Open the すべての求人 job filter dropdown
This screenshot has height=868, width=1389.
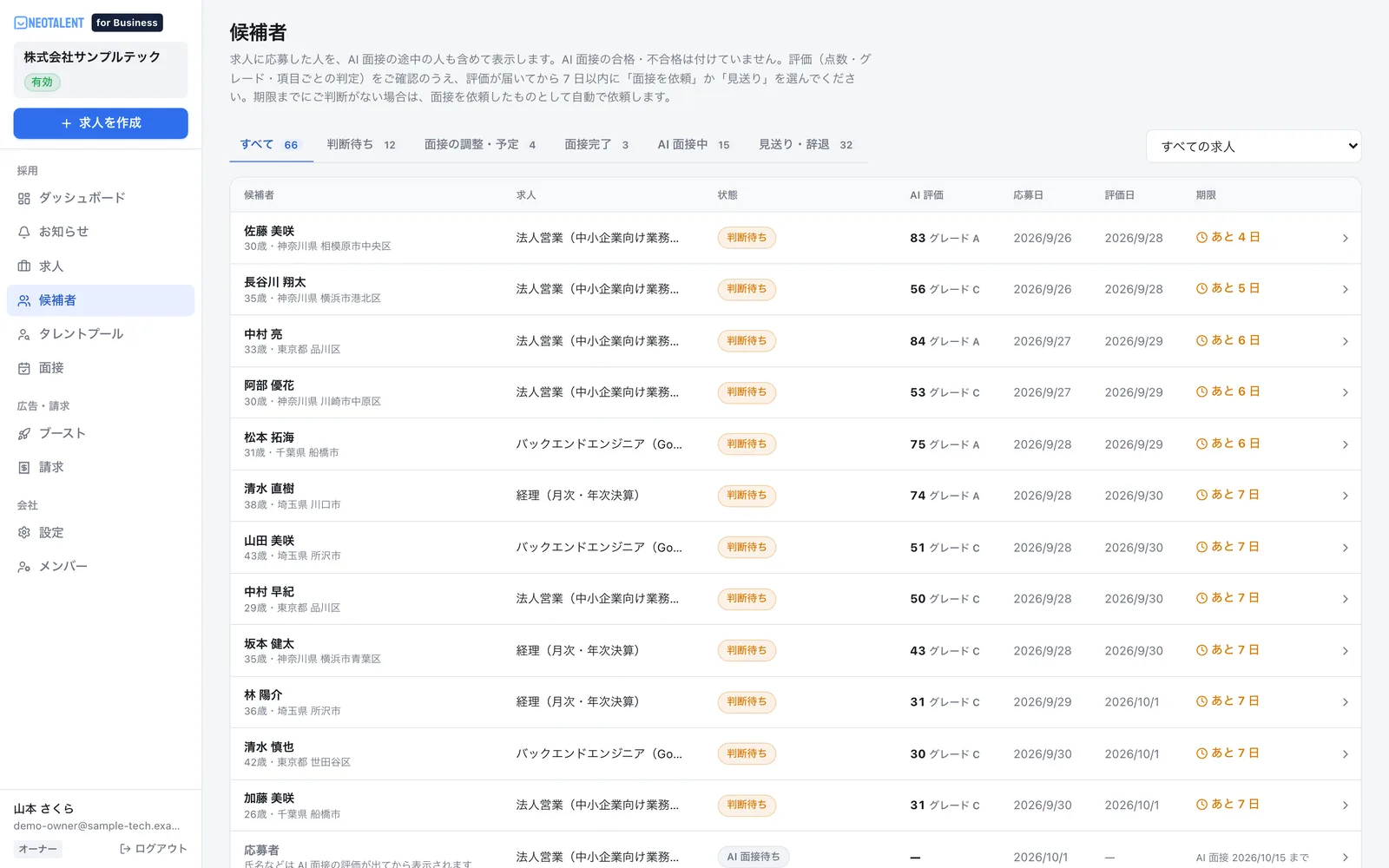click(x=1254, y=146)
